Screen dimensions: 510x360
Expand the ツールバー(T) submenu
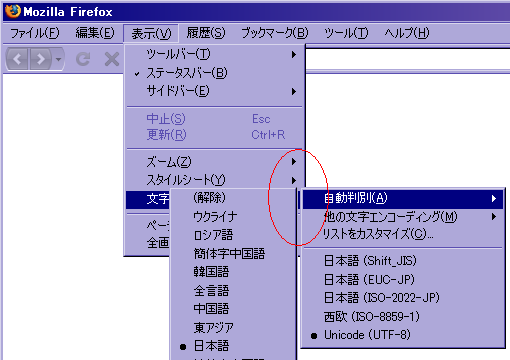click(214, 54)
